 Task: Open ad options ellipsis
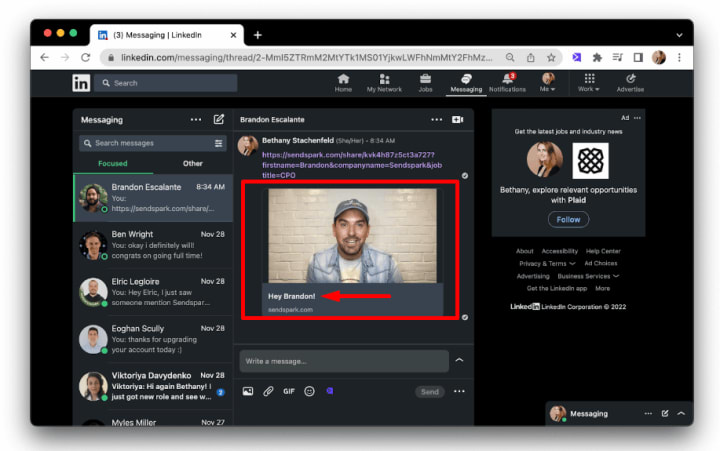[637, 118]
